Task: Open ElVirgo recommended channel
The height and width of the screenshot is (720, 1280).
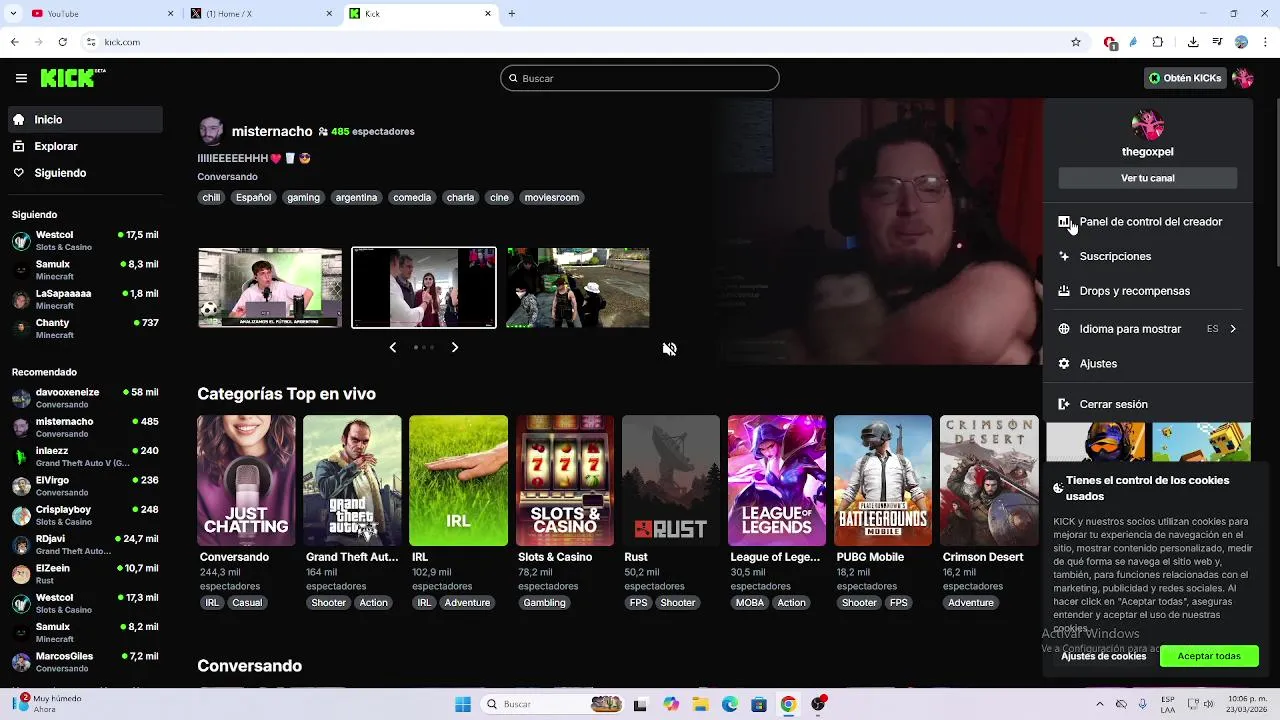Action: [x=85, y=486]
